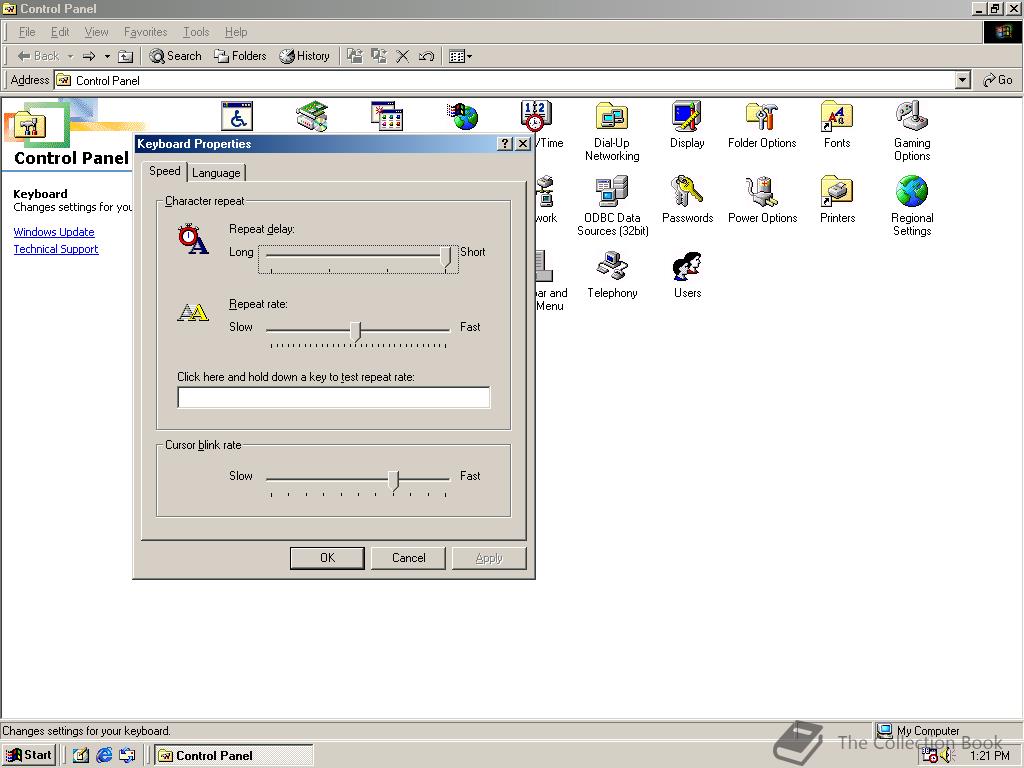Click the My Computer status bar text
Image resolution: width=1024 pixels, height=768 pixels.
[x=928, y=731]
